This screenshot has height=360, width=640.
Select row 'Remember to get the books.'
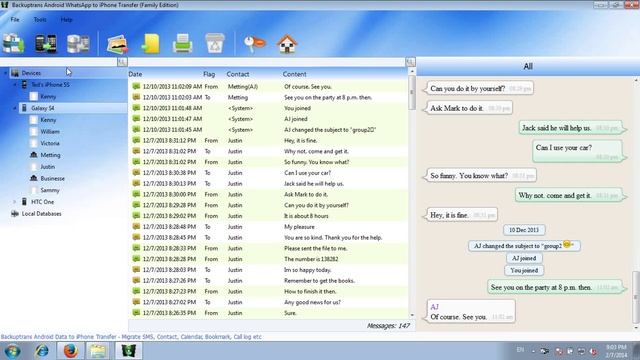pos(268,281)
